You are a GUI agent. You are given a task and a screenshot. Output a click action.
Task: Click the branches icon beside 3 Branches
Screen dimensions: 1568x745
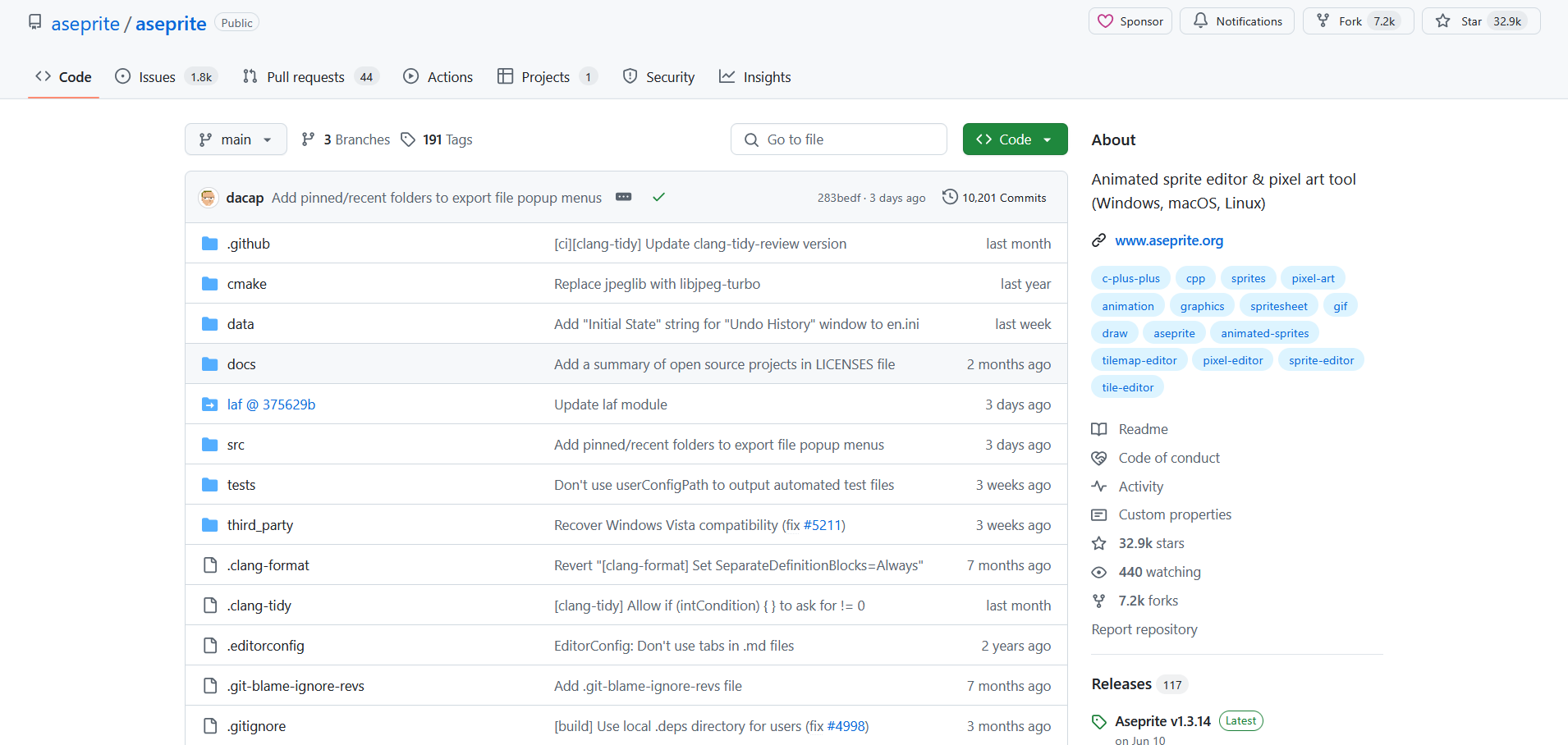pos(308,139)
